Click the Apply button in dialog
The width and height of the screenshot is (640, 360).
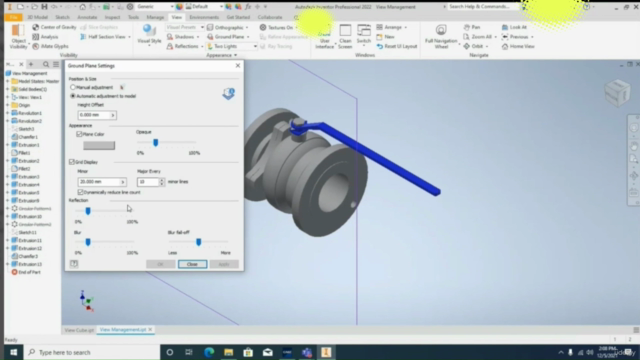[x=224, y=264]
